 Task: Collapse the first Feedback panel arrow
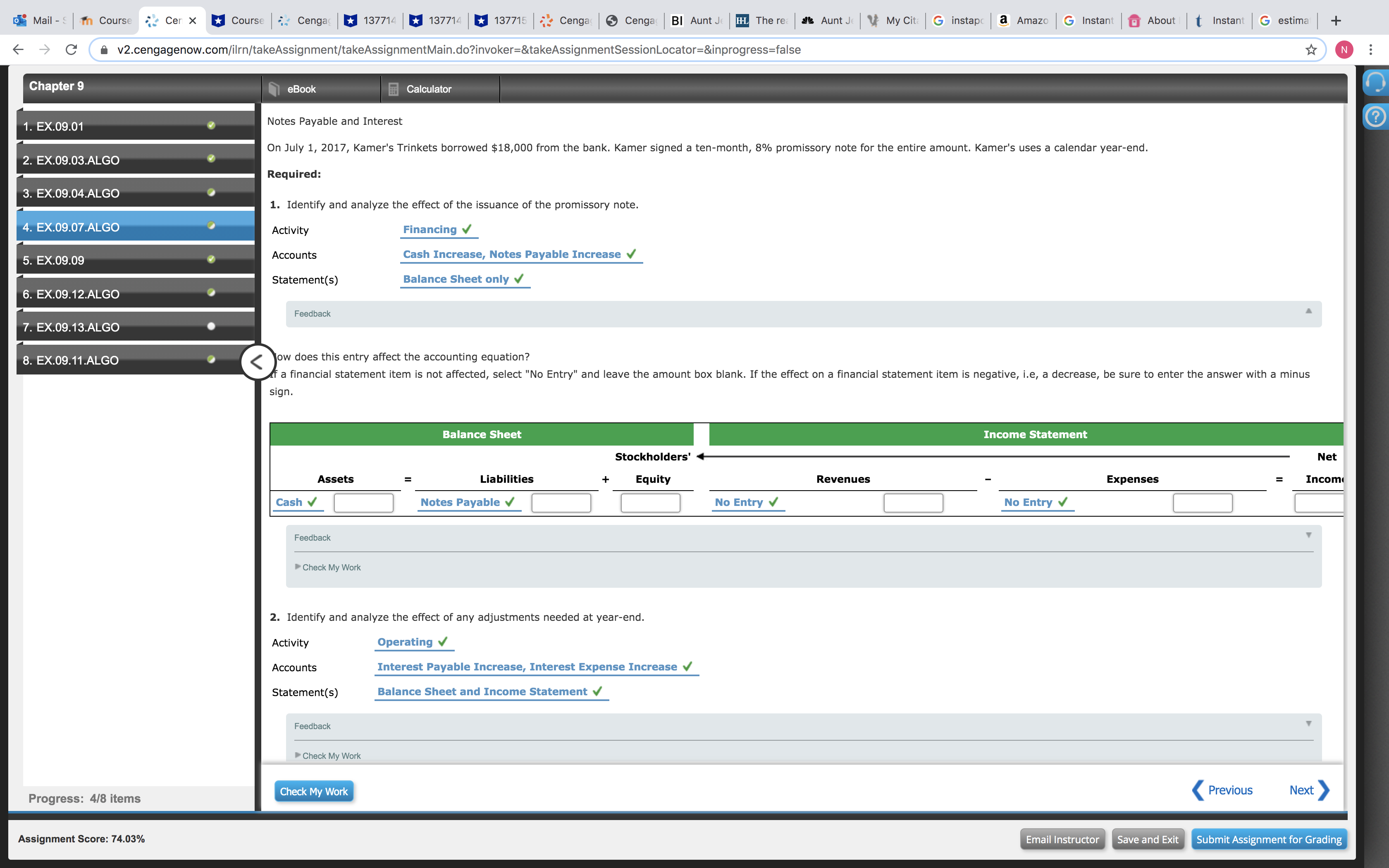[x=1308, y=311]
